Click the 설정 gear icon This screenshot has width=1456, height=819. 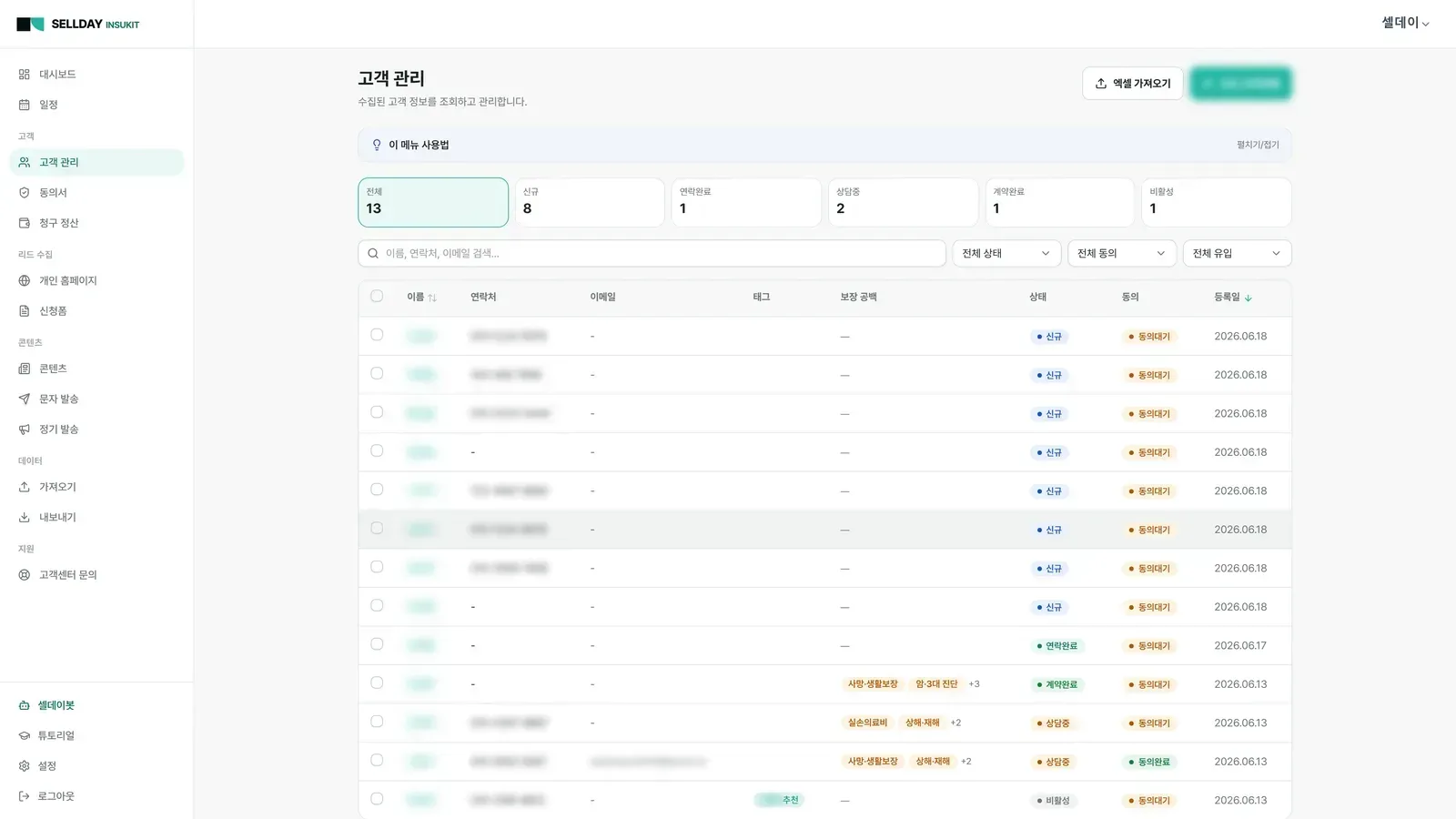[25, 766]
